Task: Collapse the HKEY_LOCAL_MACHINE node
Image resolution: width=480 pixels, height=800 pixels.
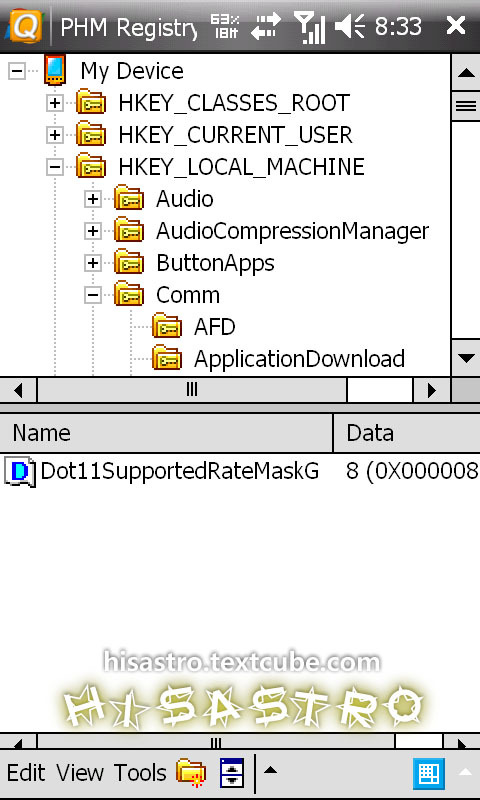Action: 55,167
